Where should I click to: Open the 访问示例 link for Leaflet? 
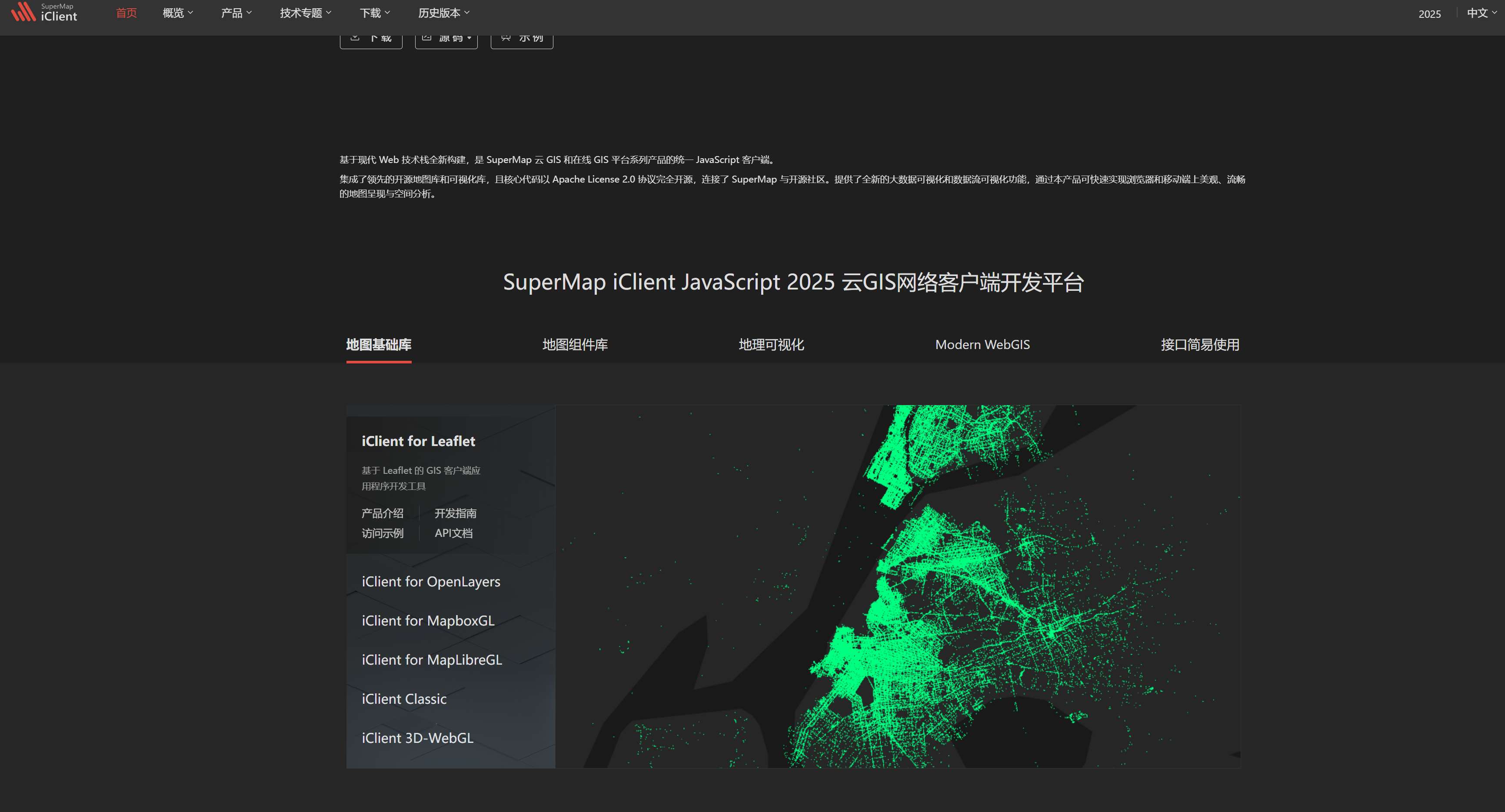click(x=382, y=533)
